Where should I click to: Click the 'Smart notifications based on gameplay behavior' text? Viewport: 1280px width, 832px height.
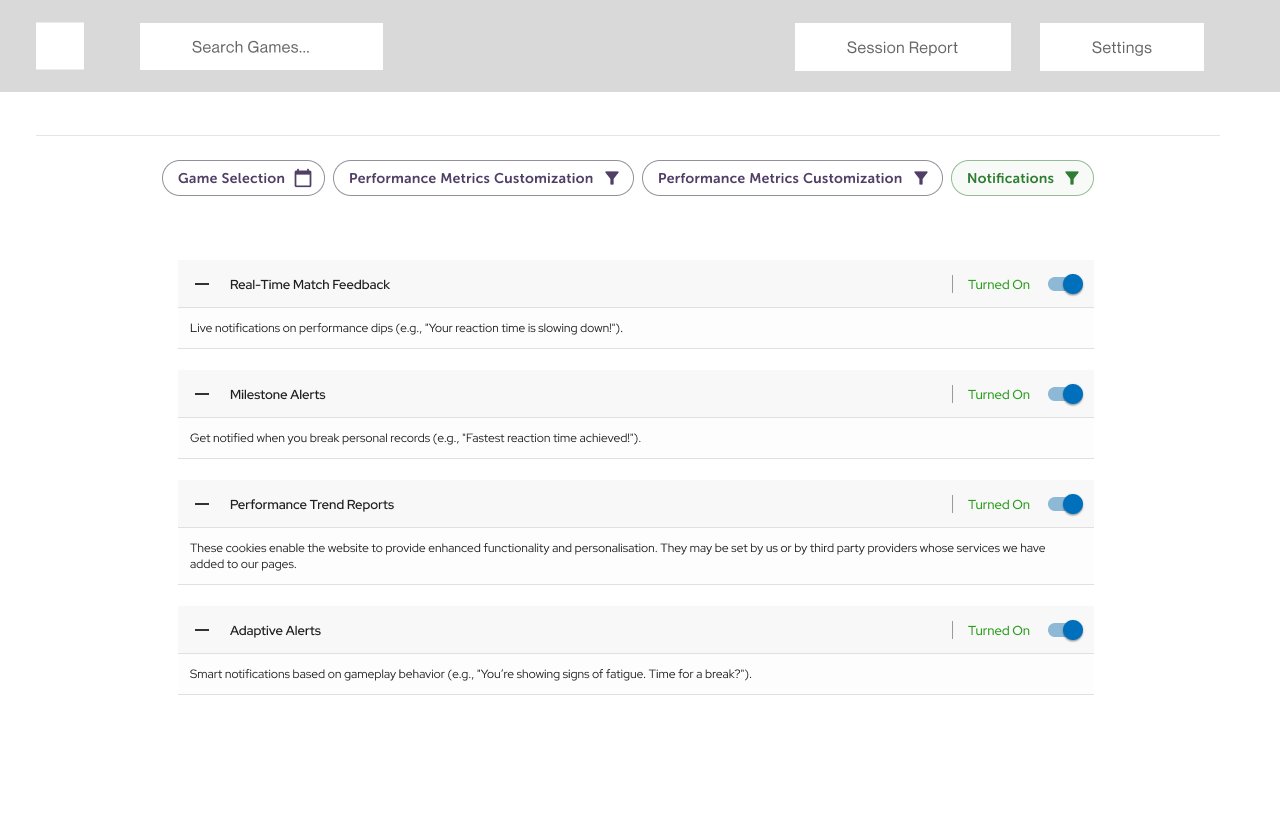point(470,674)
